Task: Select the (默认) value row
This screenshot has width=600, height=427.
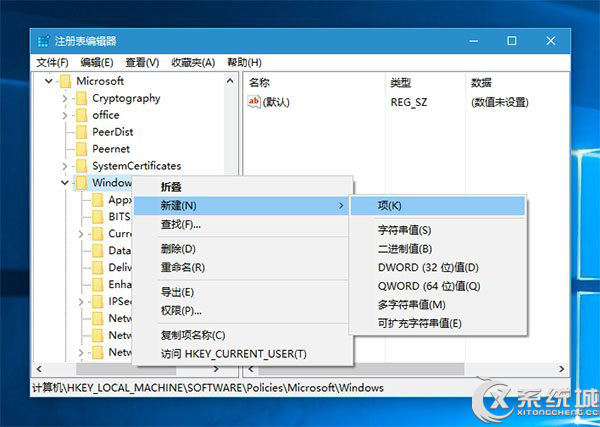Action: (x=406, y=102)
